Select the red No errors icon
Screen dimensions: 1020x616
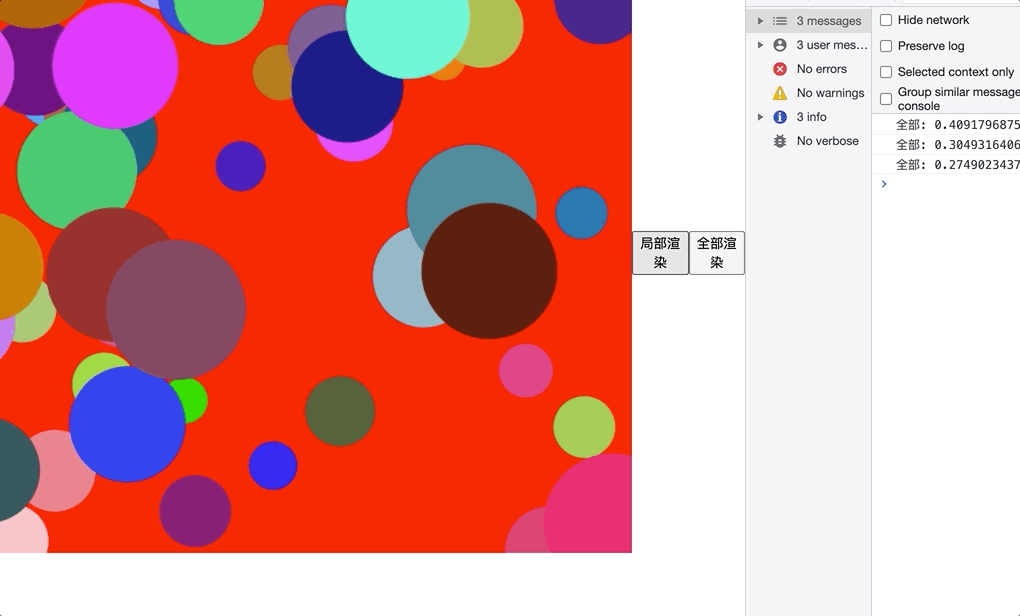[780, 69]
